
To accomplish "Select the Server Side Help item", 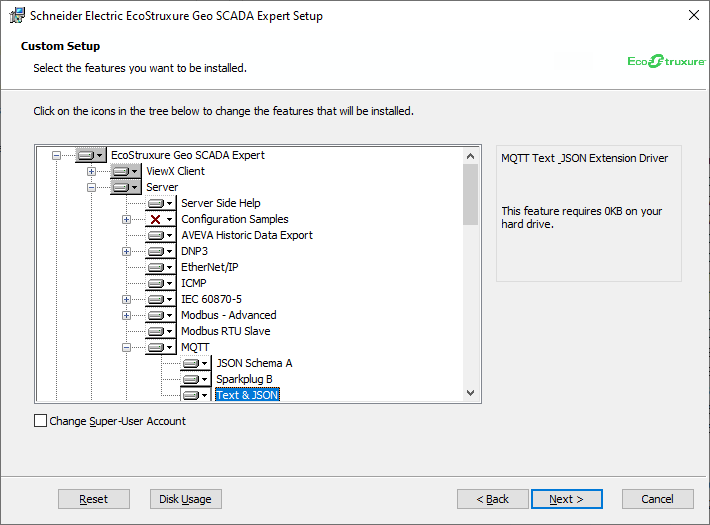I will 220,203.
